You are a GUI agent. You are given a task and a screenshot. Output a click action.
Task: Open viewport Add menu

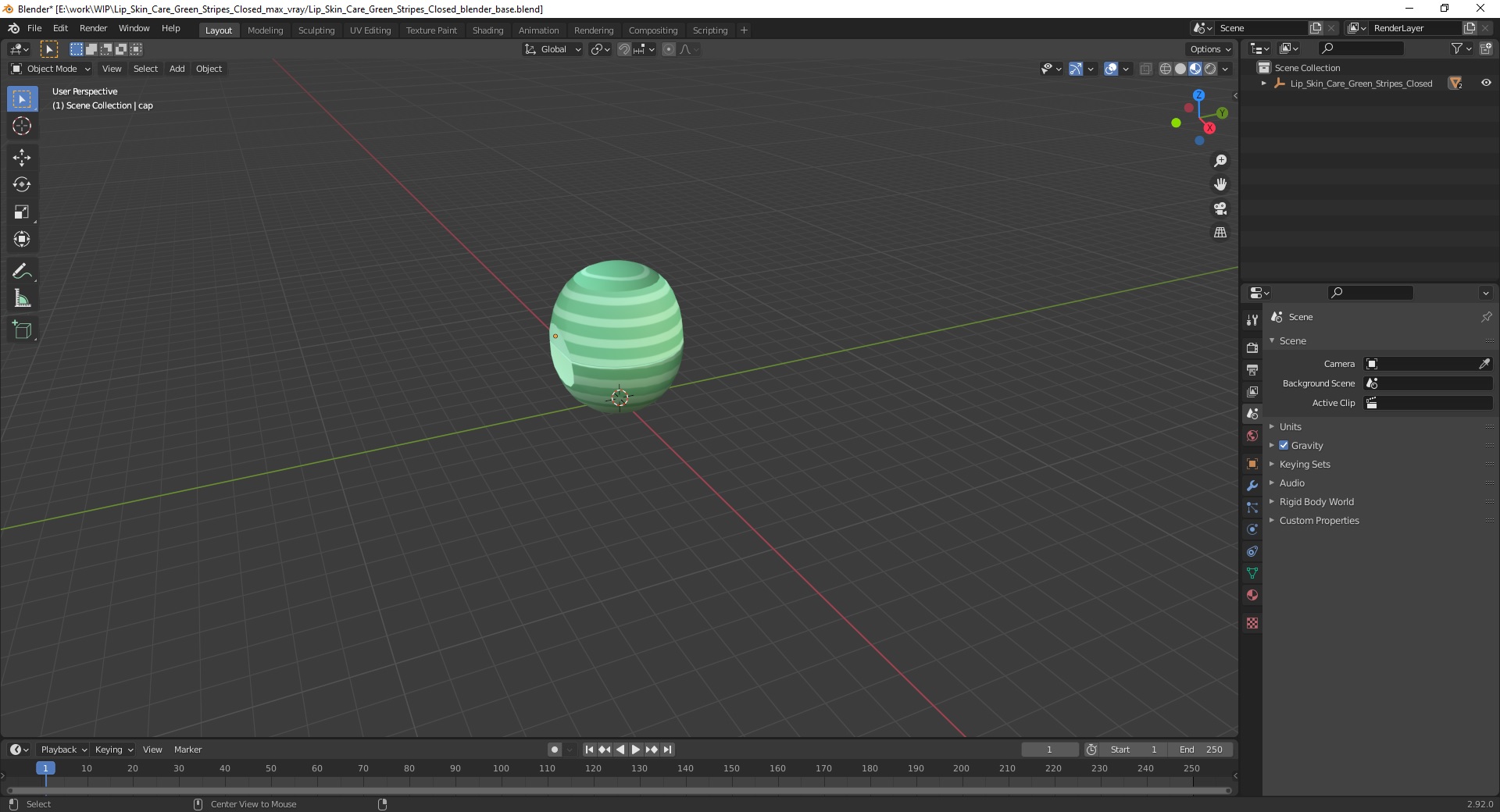point(177,69)
